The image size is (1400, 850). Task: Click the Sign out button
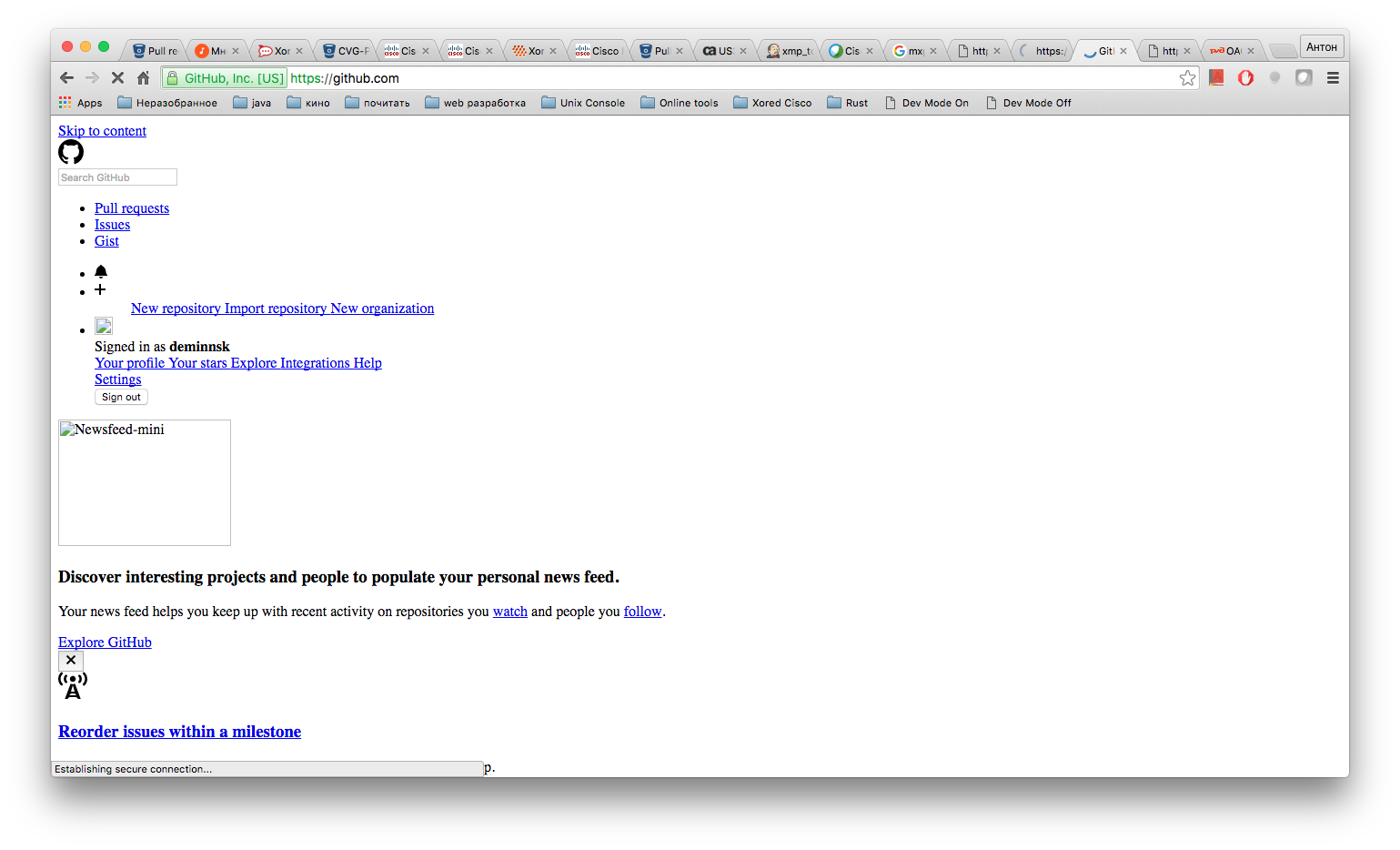(x=121, y=397)
